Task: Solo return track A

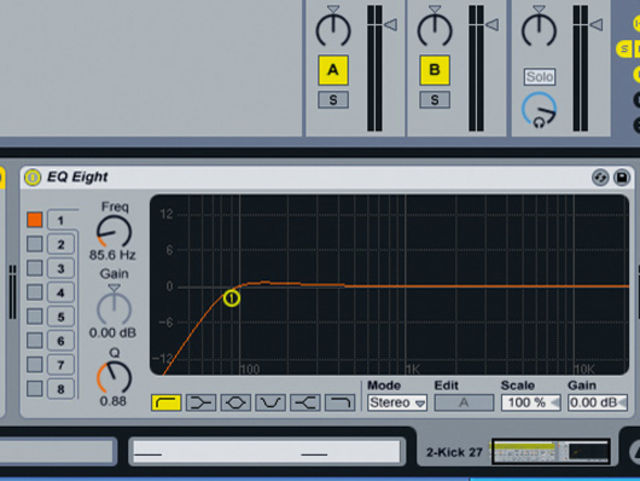Action: (333, 100)
